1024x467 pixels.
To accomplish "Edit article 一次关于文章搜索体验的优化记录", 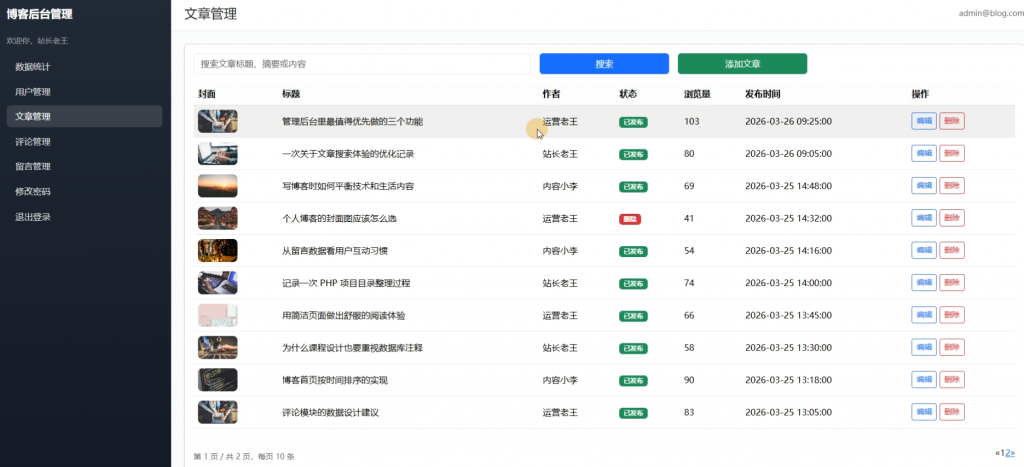I will (924, 153).
